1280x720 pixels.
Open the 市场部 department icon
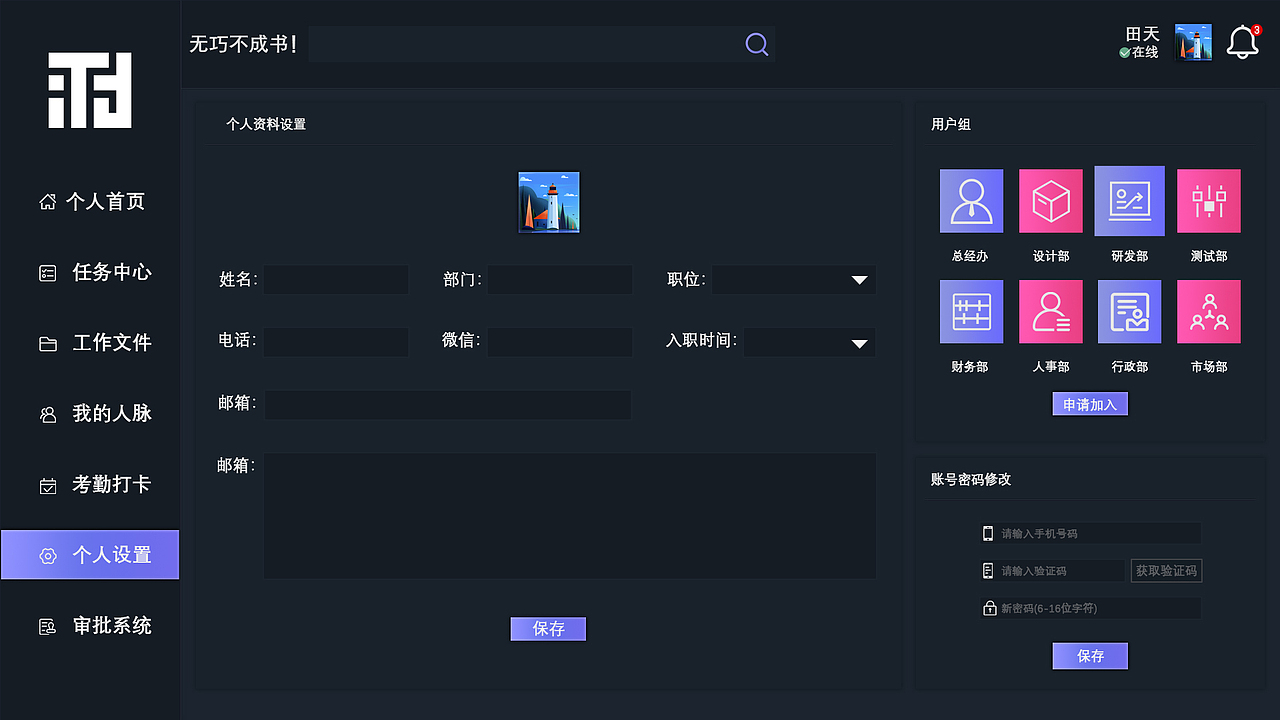click(x=1208, y=311)
